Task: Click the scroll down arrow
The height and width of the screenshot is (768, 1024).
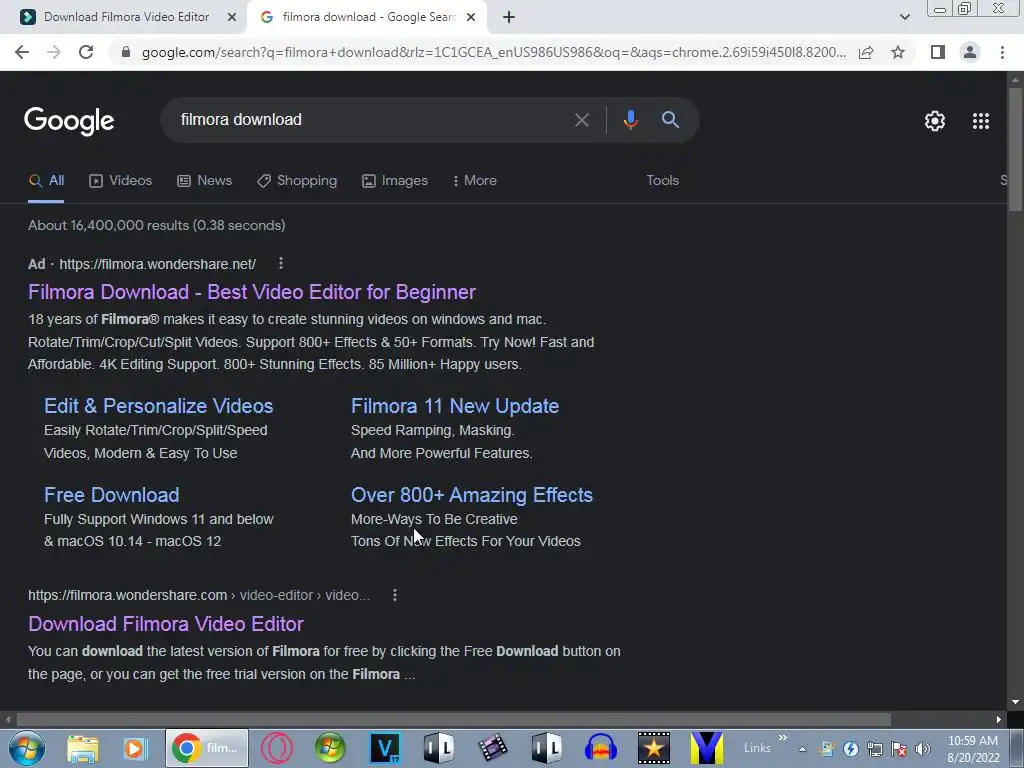Action: (x=1015, y=703)
